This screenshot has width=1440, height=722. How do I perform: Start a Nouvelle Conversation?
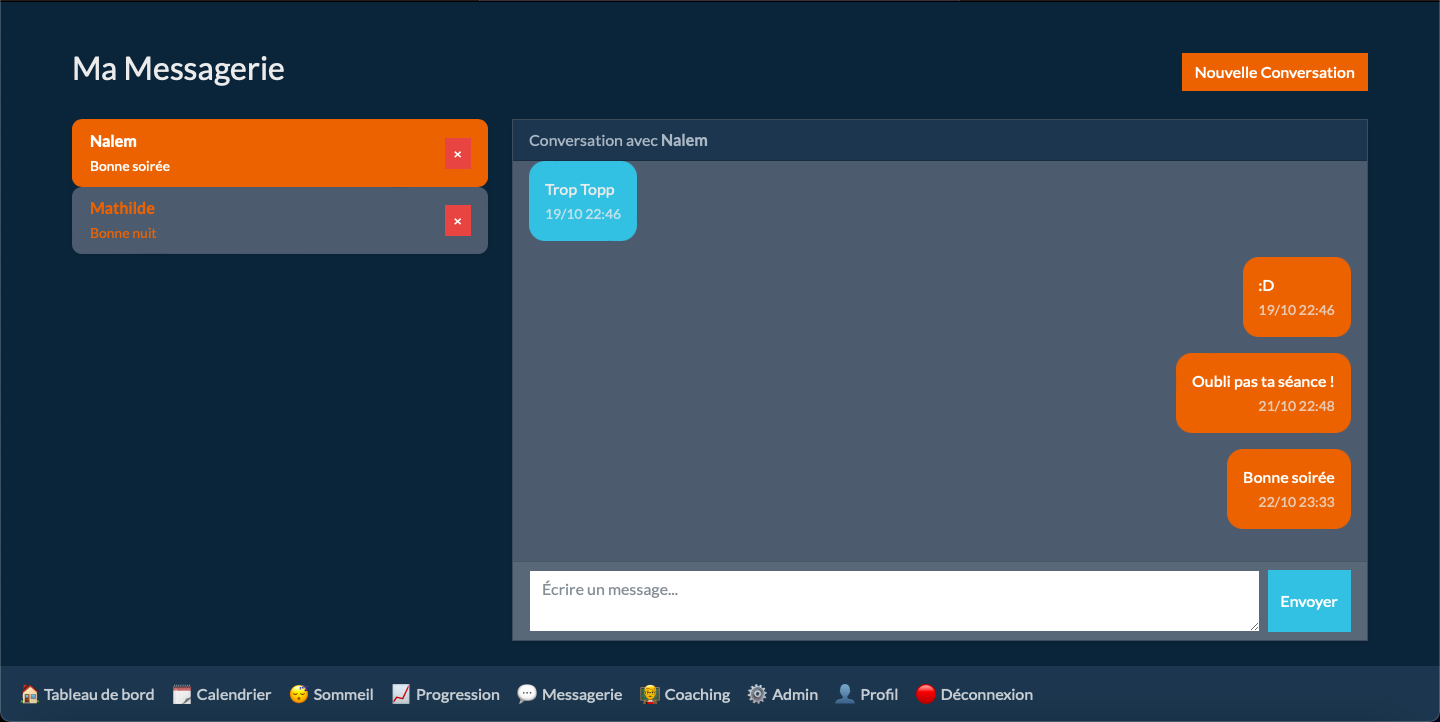1274,72
